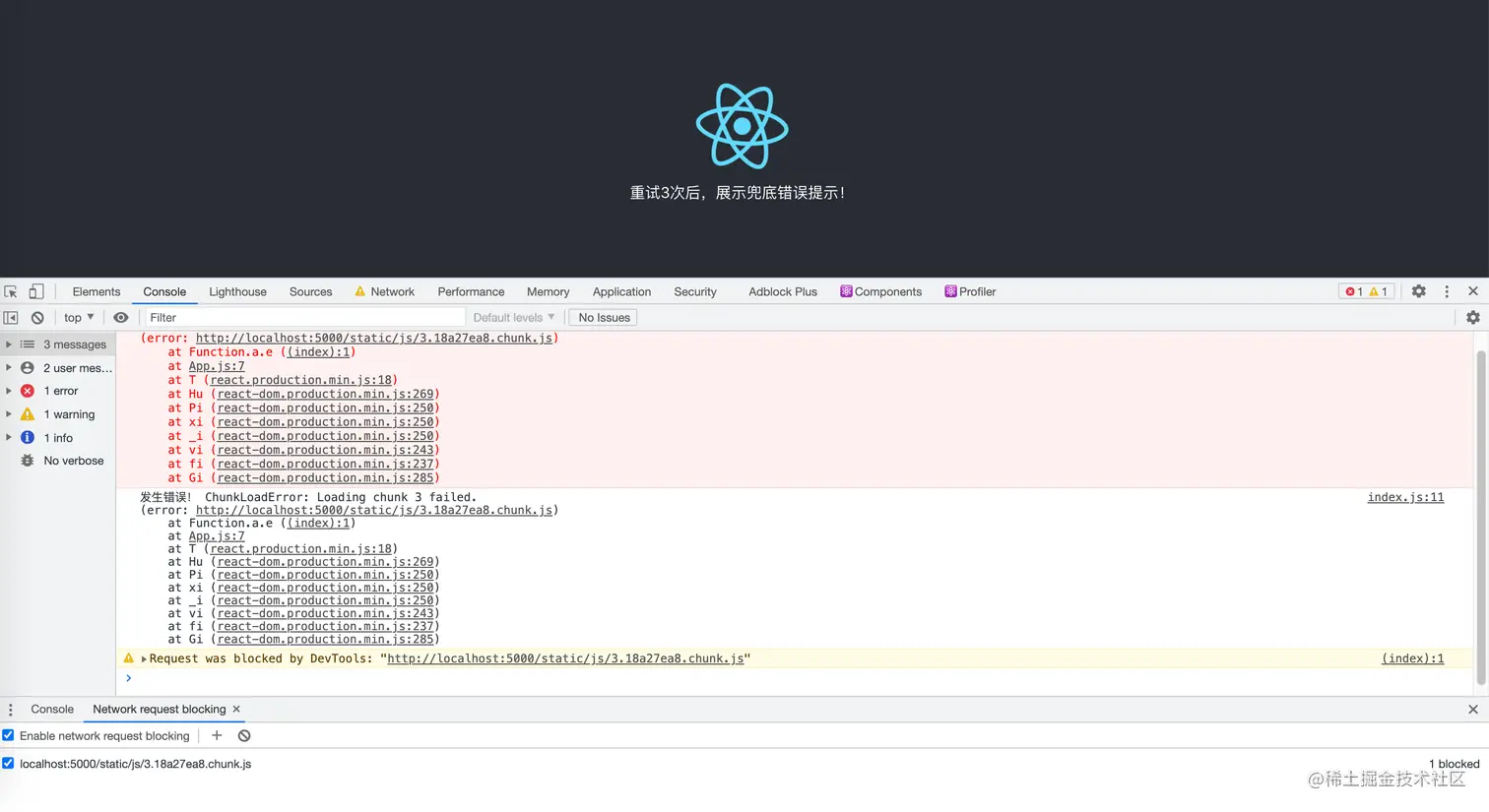Click the console vertical scrollbar
Viewport: 1489px width, 812px height.
click(x=1481, y=517)
